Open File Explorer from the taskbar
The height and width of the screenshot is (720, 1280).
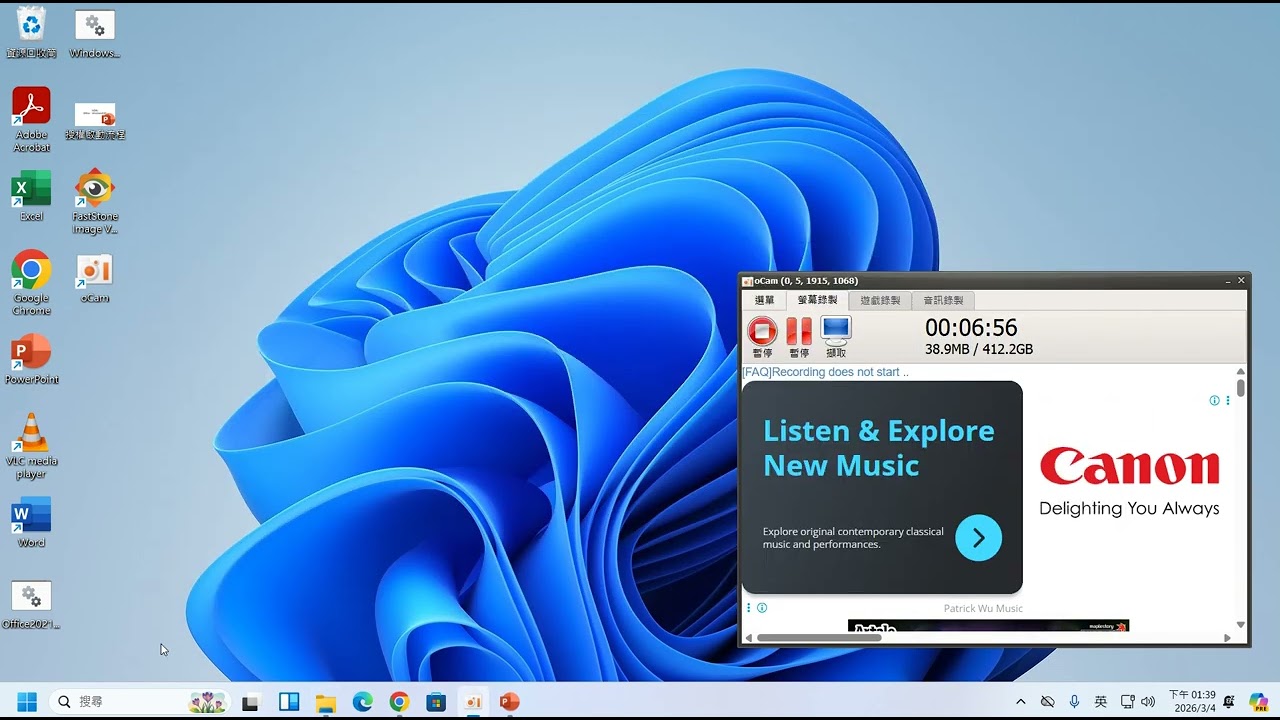tap(325, 702)
